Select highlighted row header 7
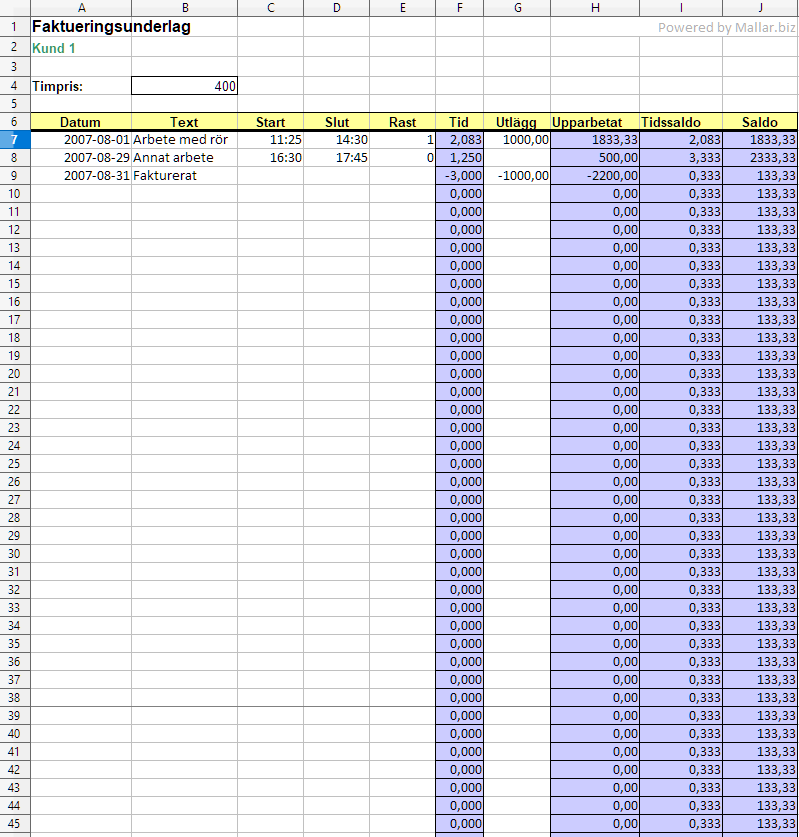799x837 pixels. (x=15, y=140)
